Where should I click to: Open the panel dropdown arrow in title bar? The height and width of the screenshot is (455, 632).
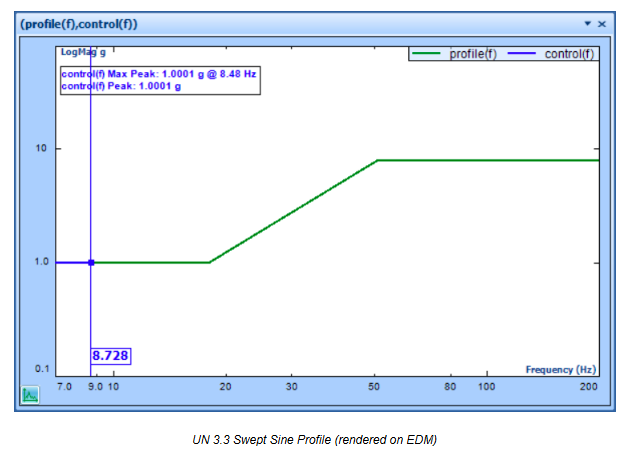tap(589, 22)
